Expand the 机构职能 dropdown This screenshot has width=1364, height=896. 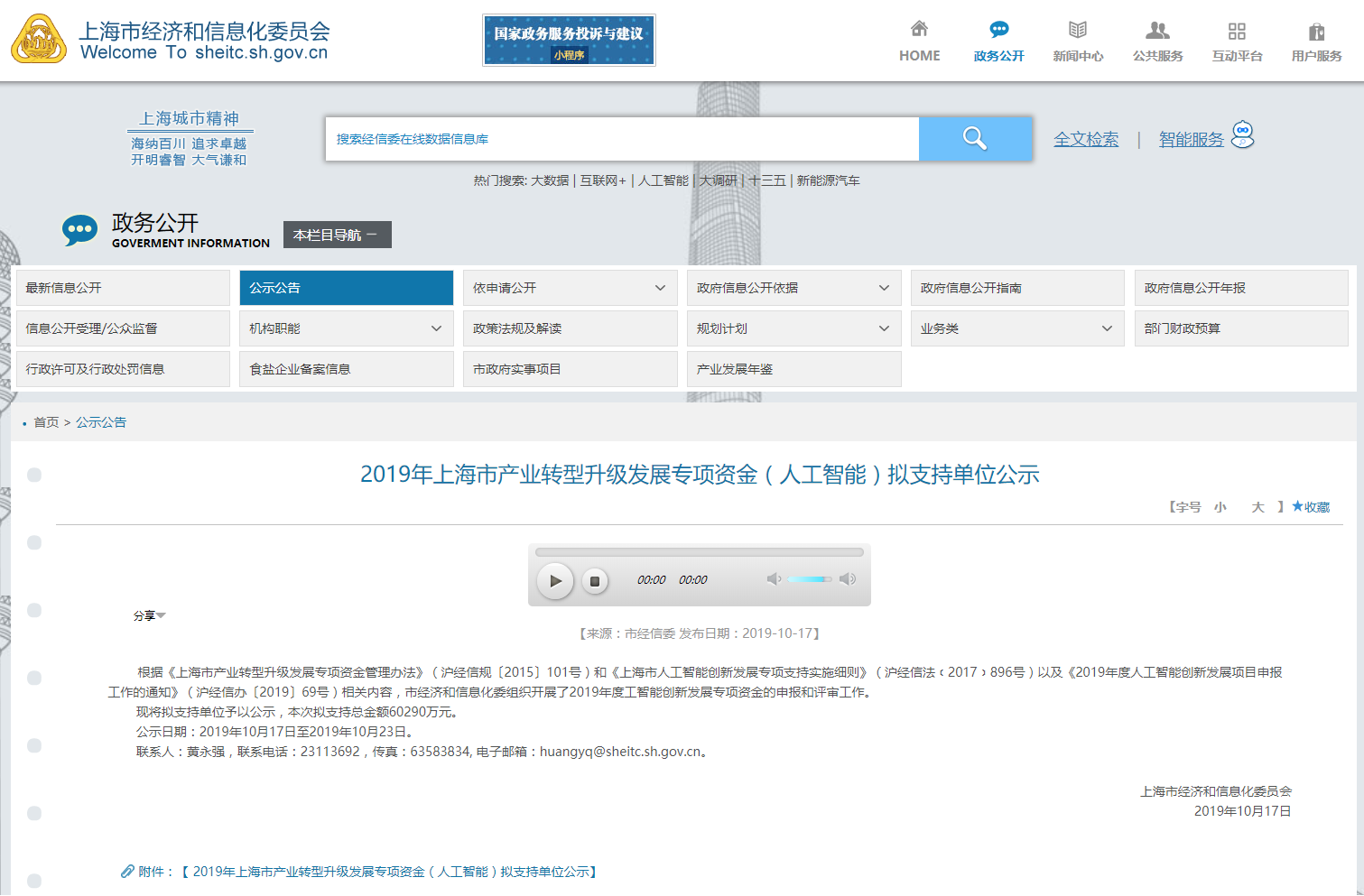coord(436,328)
